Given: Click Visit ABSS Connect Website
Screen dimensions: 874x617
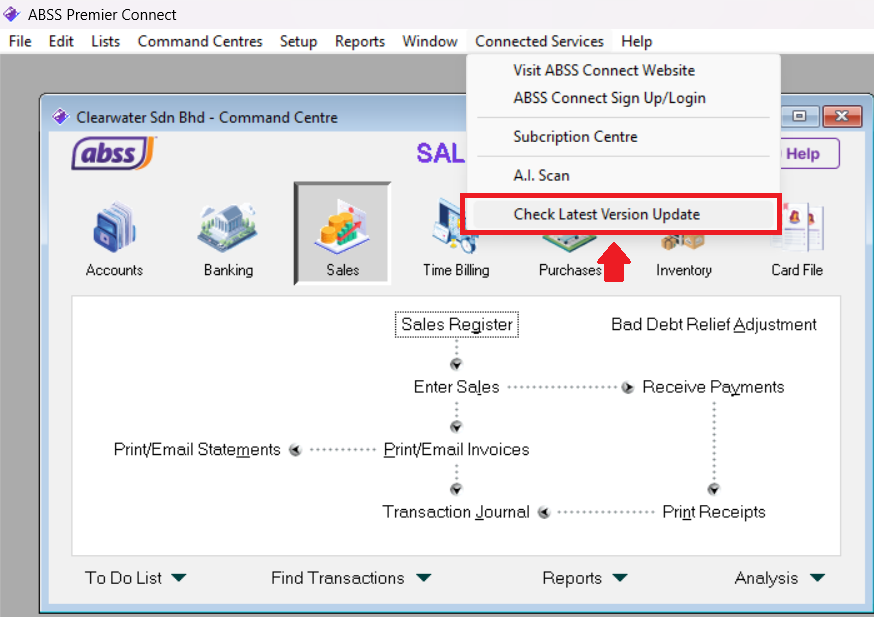Looking at the screenshot, I should tap(603, 70).
